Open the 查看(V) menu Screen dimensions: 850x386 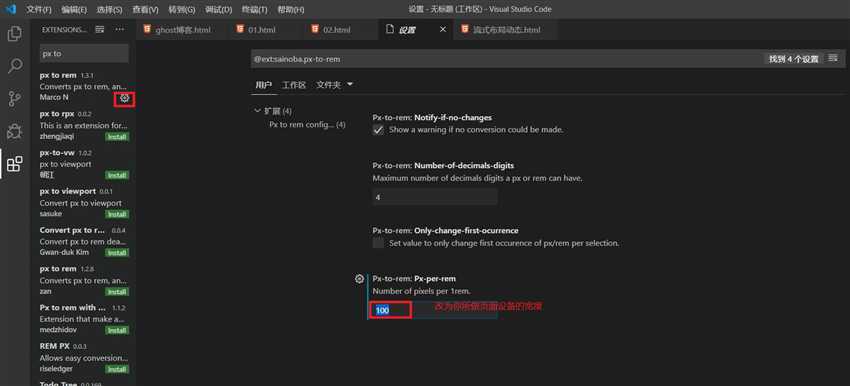click(145, 10)
